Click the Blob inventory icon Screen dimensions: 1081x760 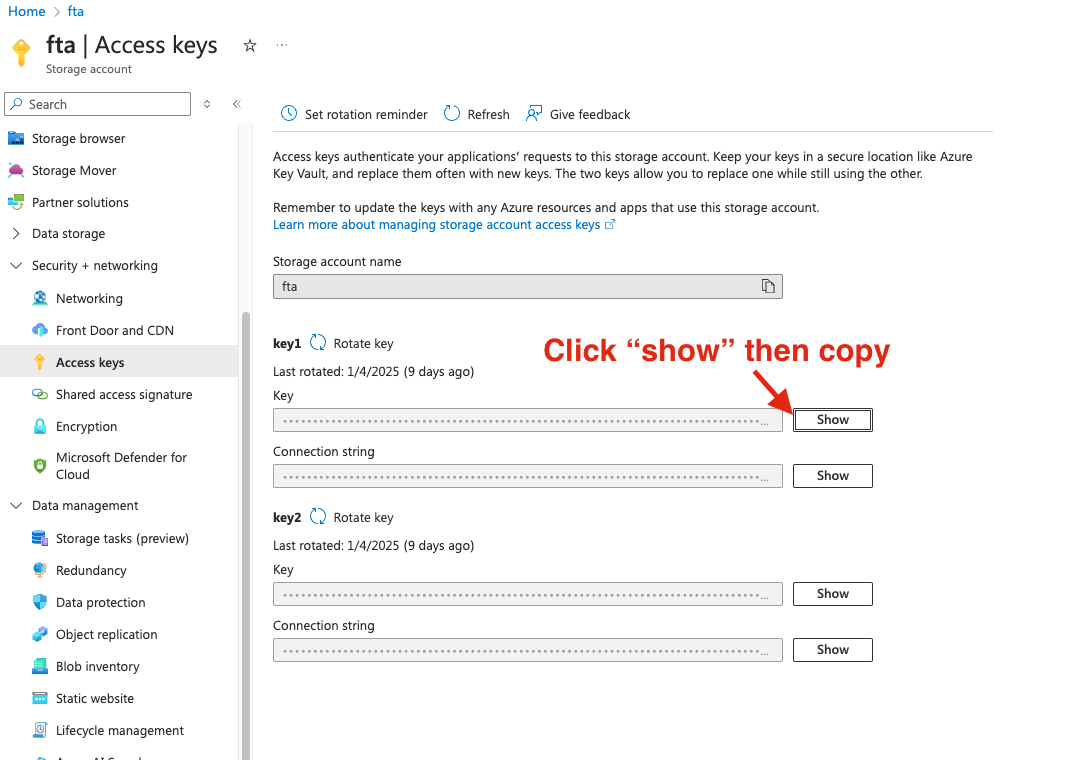coord(40,666)
